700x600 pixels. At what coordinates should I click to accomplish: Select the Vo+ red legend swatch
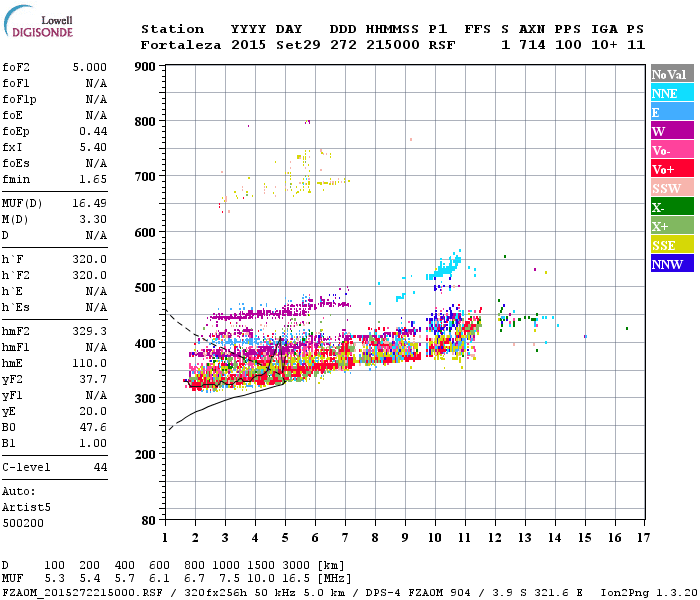click(x=672, y=169)
